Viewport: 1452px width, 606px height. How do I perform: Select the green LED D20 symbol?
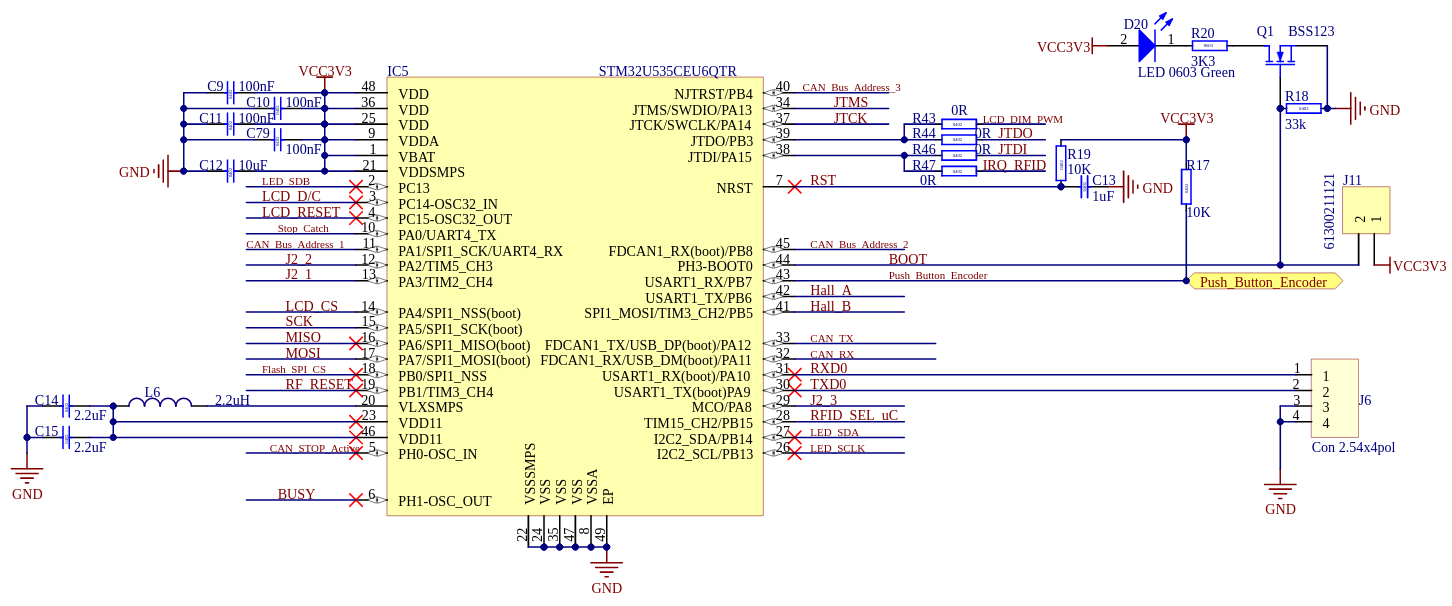point(1148,45)
